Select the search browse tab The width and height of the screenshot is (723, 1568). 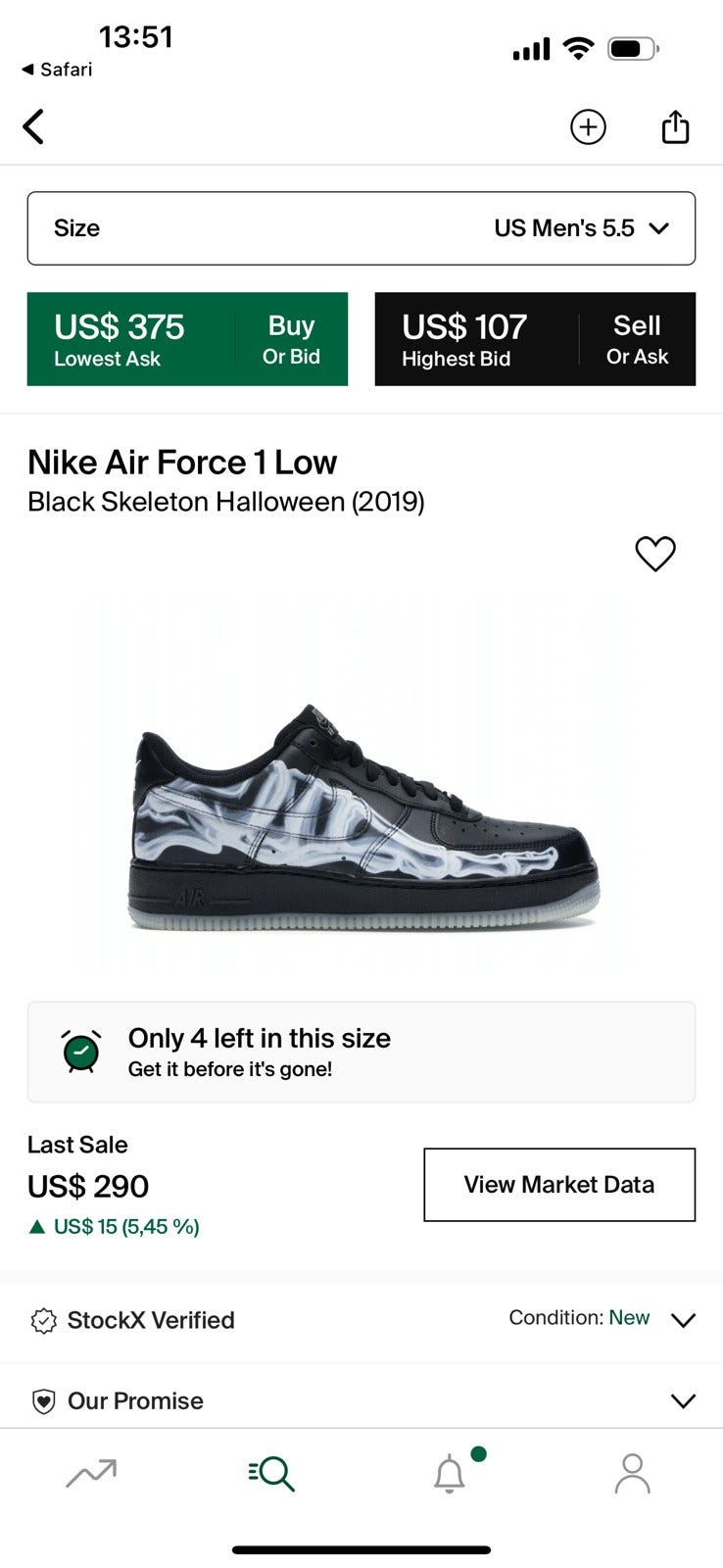point(271,1473)
